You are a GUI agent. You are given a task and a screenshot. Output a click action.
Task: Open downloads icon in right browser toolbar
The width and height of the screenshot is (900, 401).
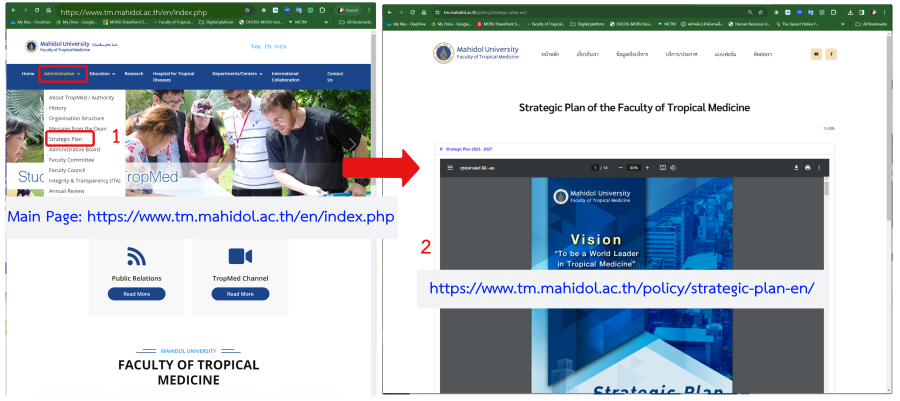[x=850, y=12]
